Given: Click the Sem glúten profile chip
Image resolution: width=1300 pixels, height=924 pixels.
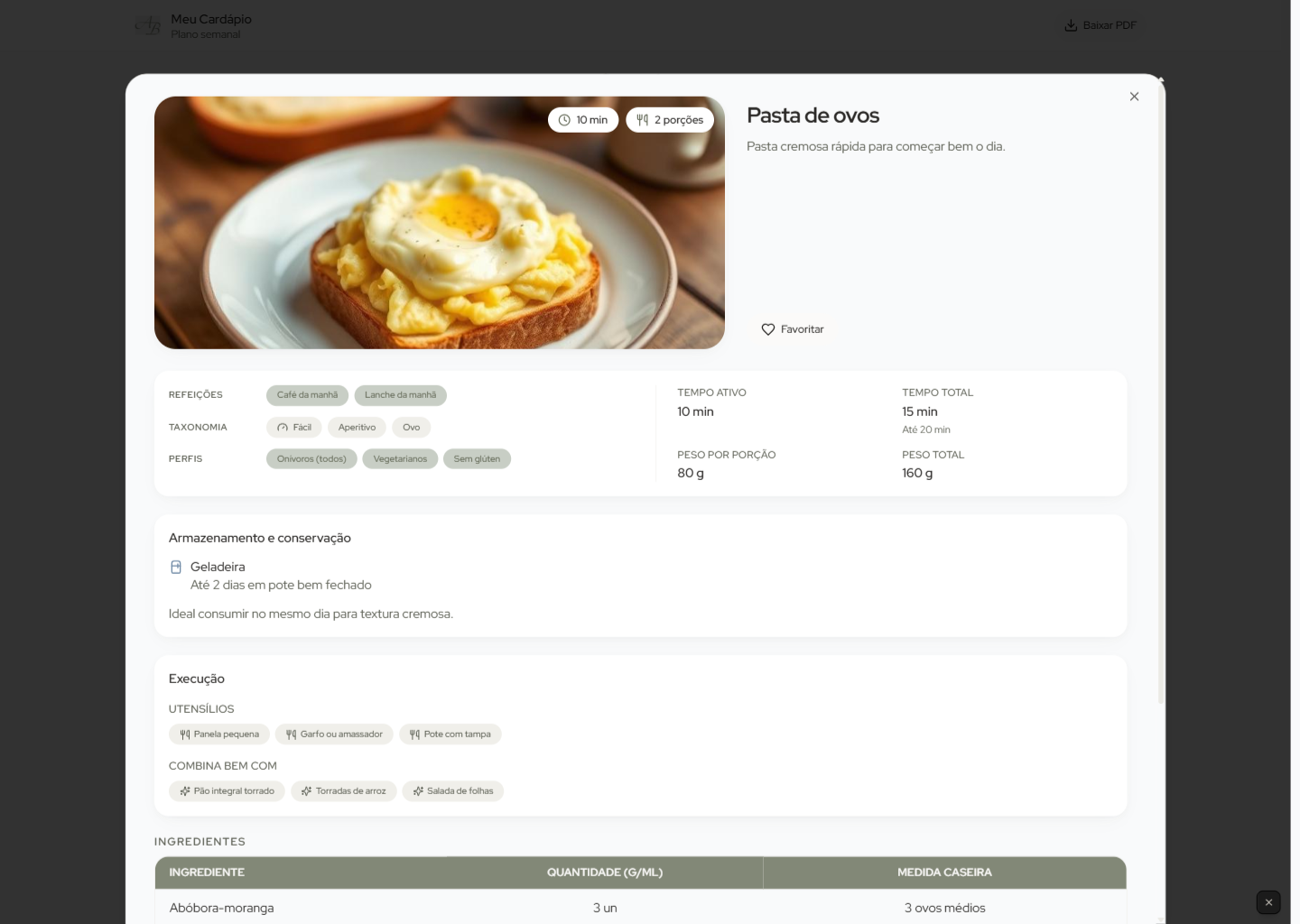Looking at the screenshot, I should point(477,459).
